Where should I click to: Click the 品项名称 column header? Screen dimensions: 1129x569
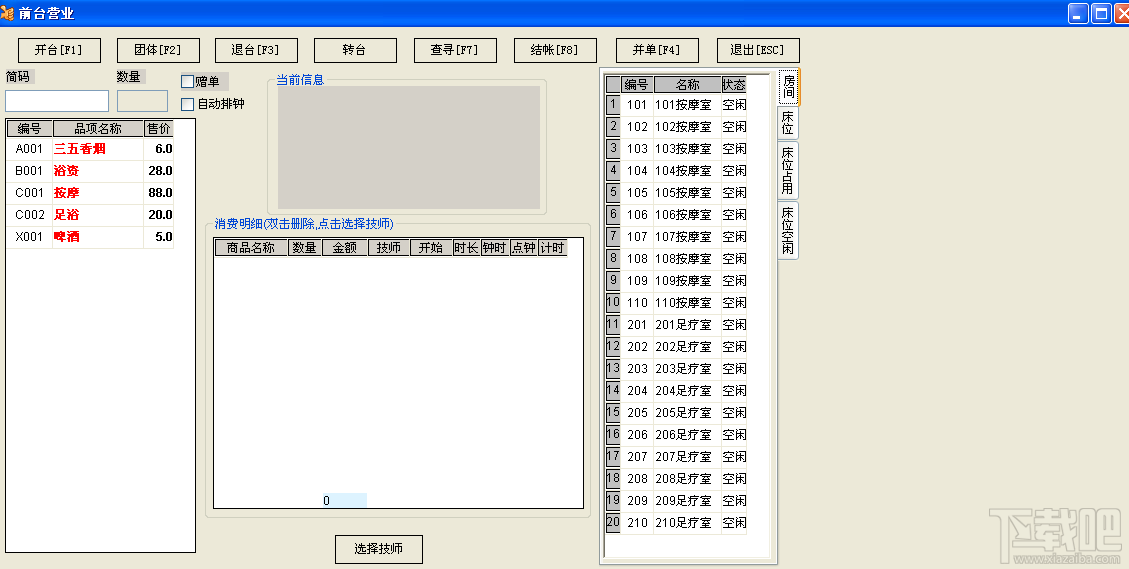pos(98,129)
